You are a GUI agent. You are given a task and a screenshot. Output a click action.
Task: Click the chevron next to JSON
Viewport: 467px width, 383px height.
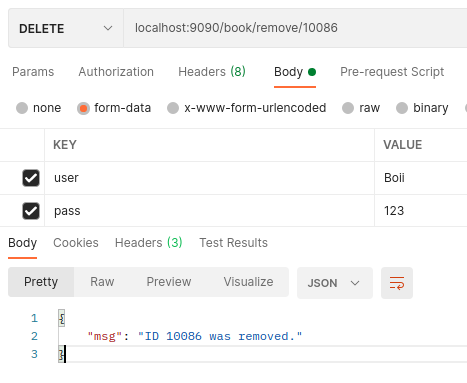click(x=355, y=283)
